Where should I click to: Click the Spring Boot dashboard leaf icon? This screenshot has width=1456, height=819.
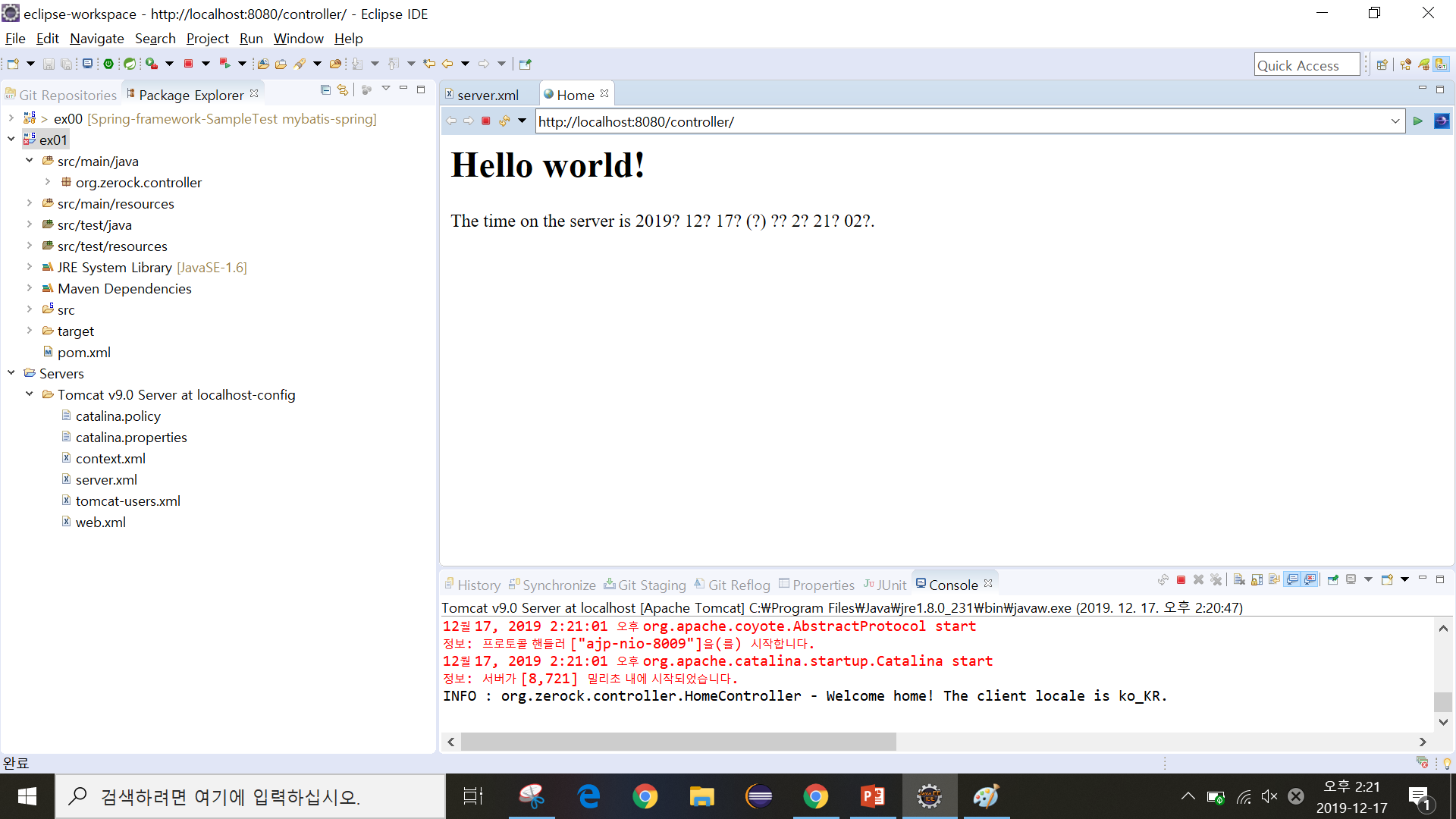[130, 64]
